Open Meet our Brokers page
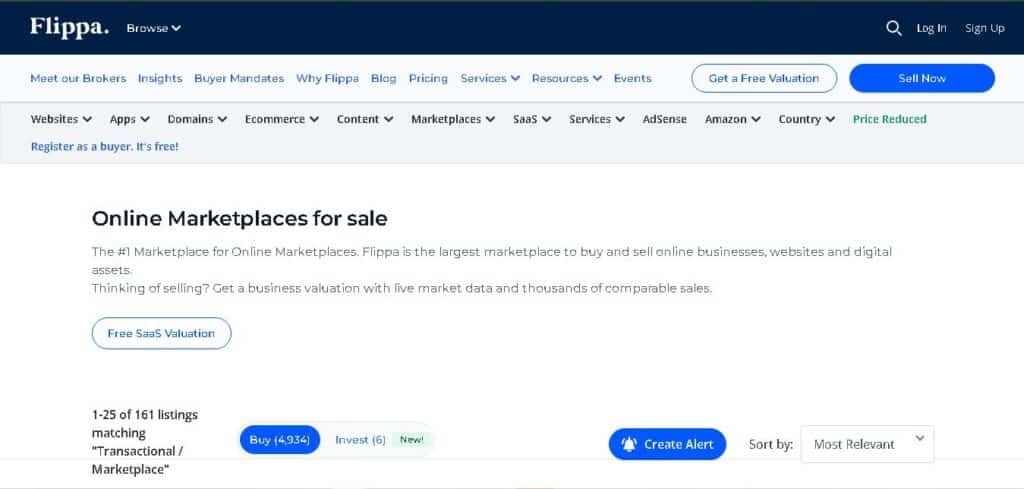 [x=78, y=78]
